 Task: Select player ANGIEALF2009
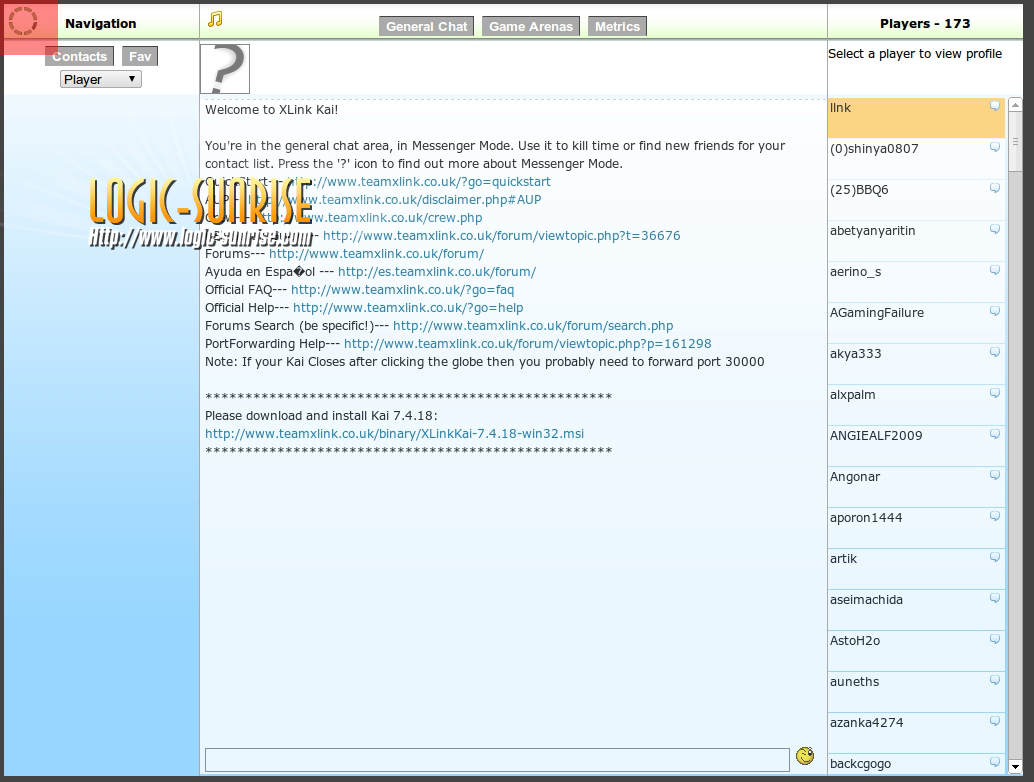pyautogui.click(x=917, y=446)
